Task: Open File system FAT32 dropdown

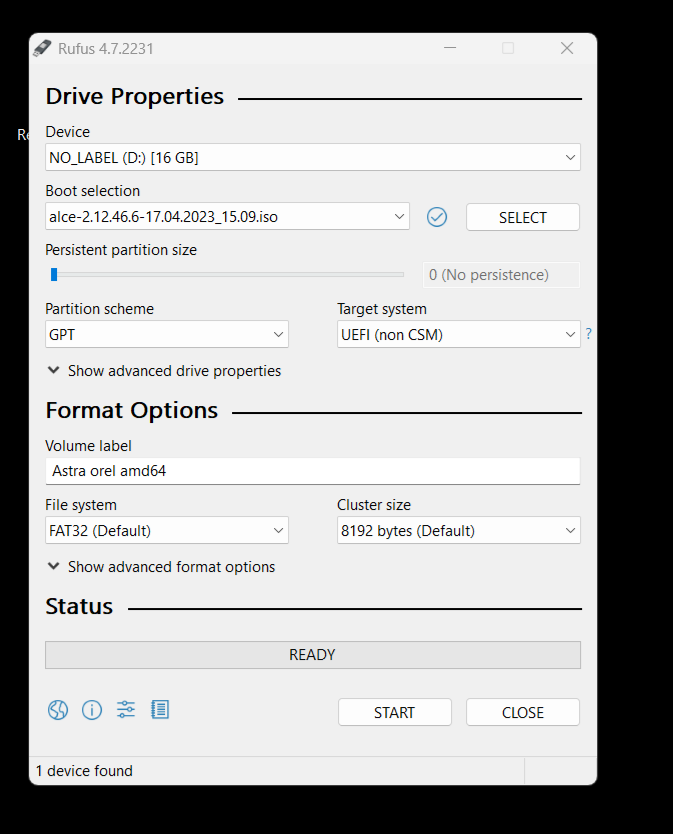Action: tap(167, 530)
